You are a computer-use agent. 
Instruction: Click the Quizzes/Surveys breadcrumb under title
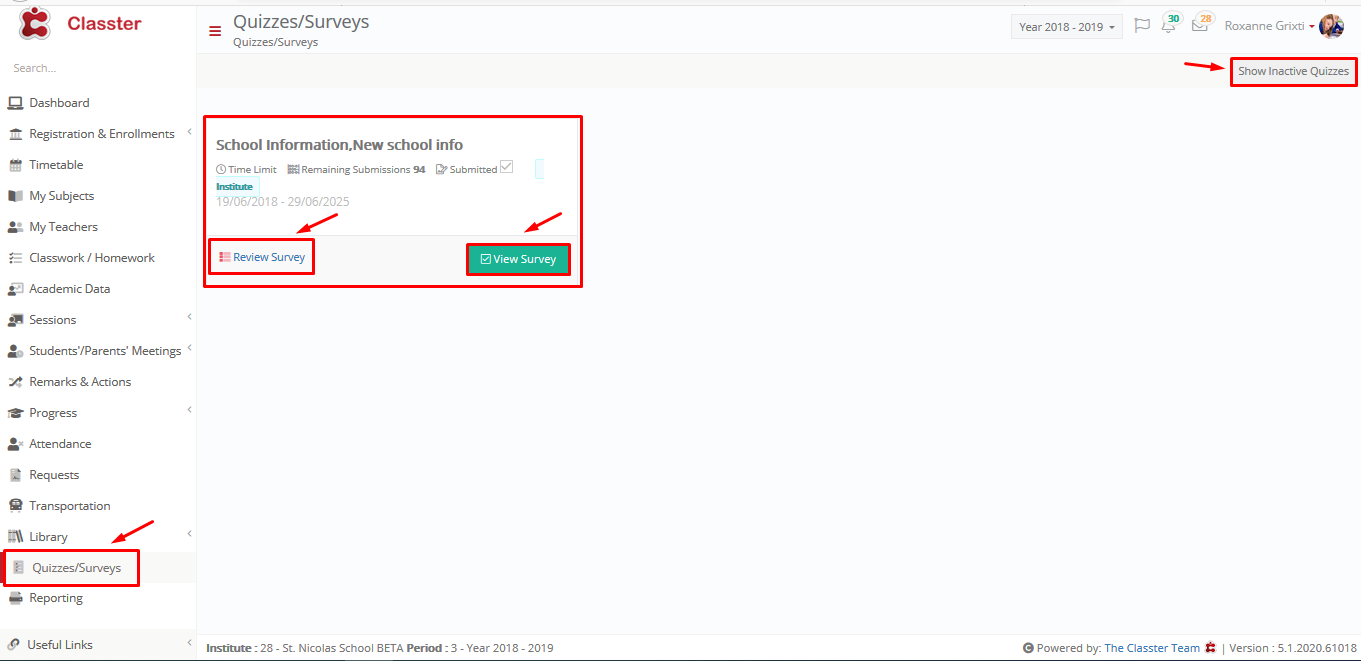[276, 43]
